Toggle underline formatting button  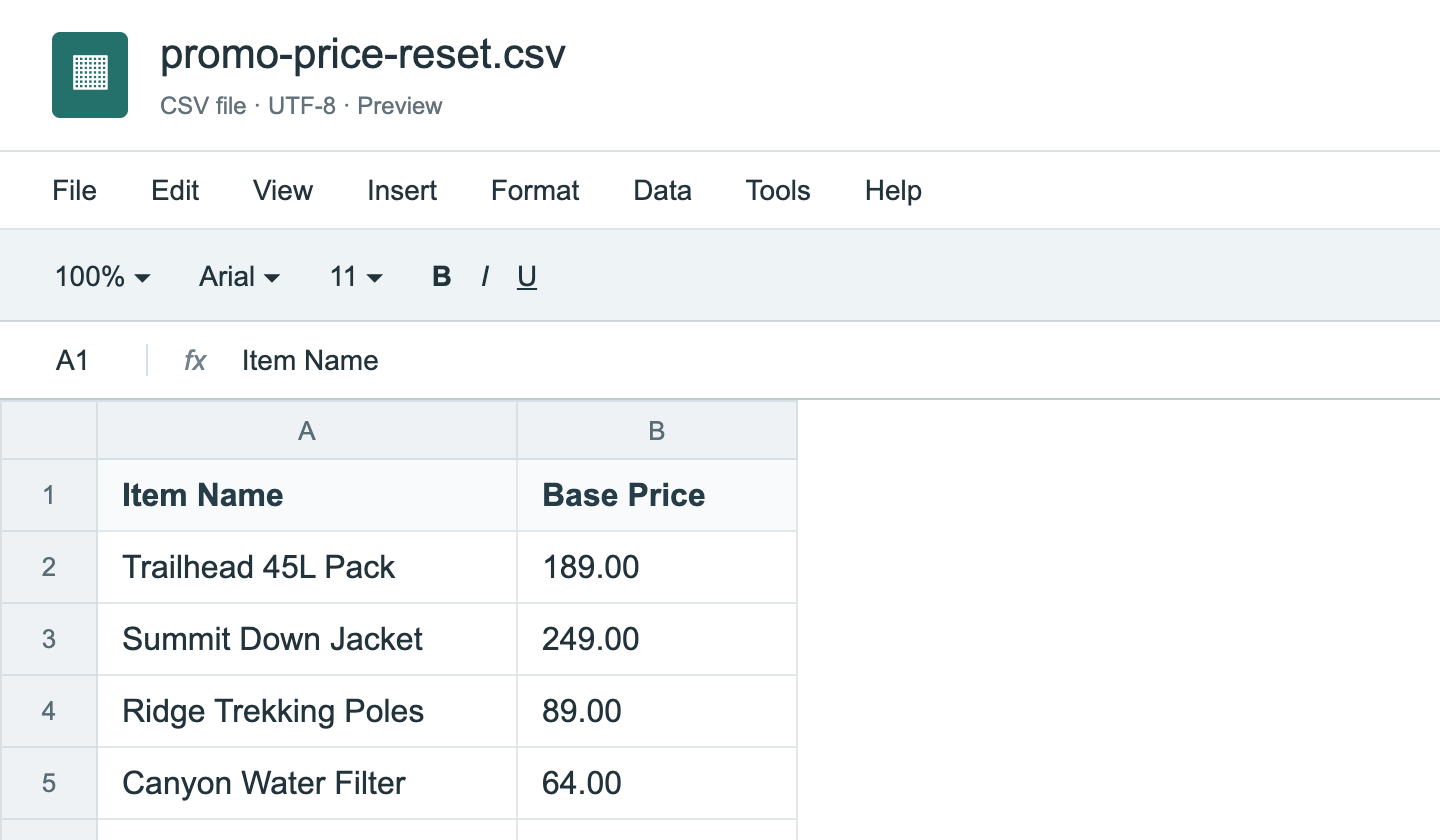tap(527, 276)
